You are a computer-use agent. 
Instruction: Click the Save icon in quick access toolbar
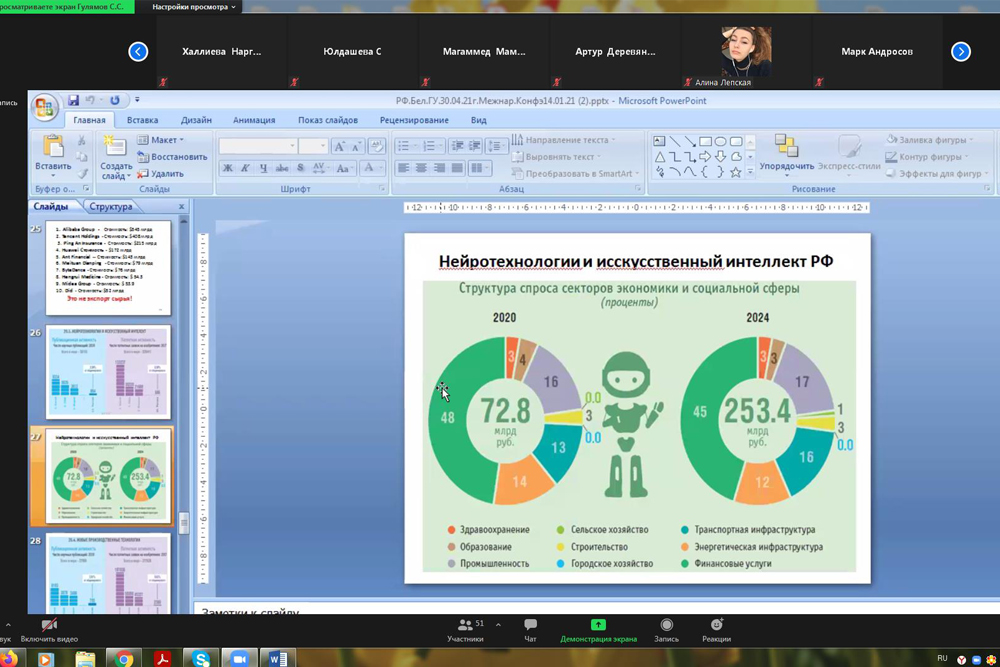pos(73,100)
